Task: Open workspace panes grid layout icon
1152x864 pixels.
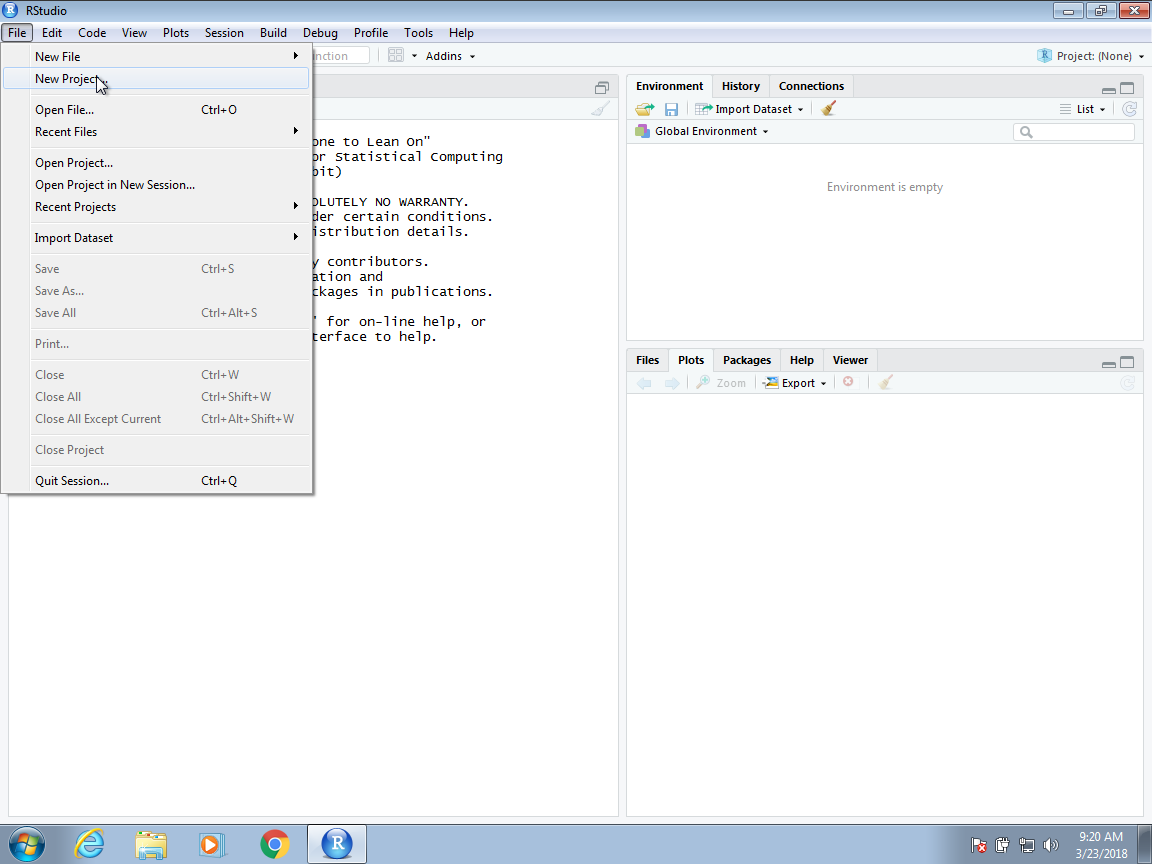Action: point(395,55)
